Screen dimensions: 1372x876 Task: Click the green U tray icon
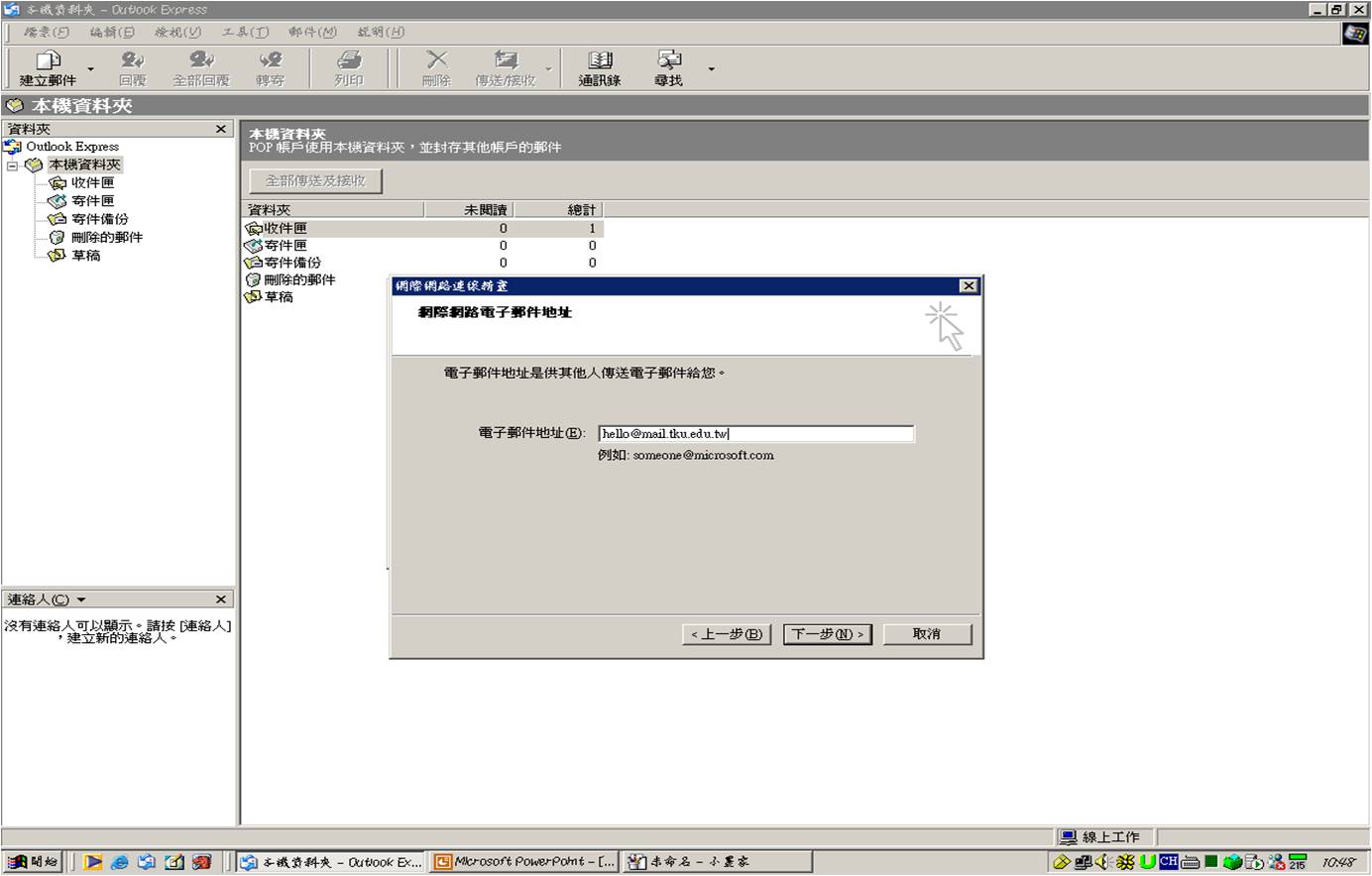(x=1147, y=862)
